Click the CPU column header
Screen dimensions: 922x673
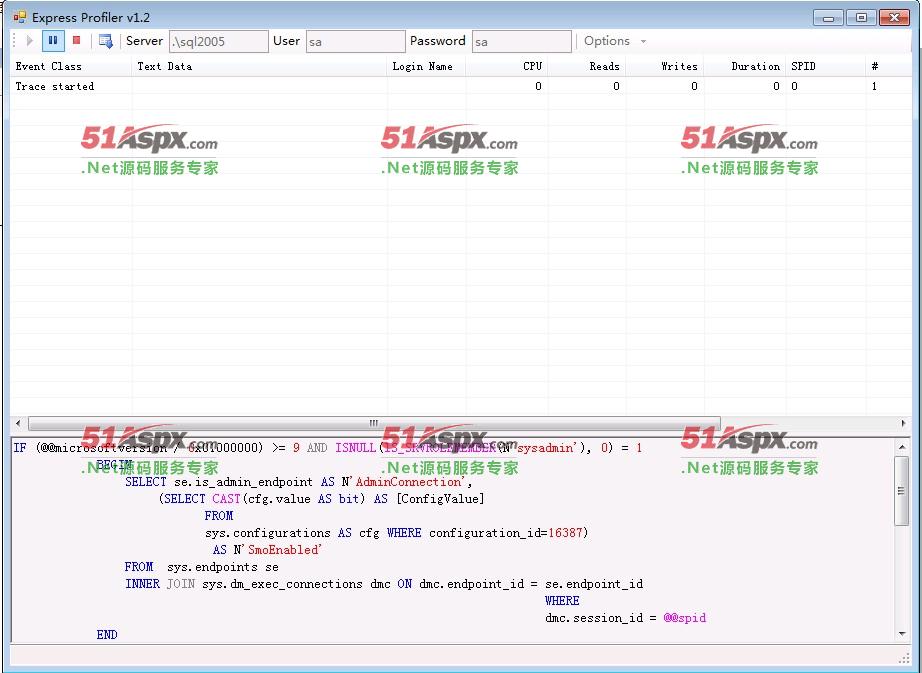(506, 66)
